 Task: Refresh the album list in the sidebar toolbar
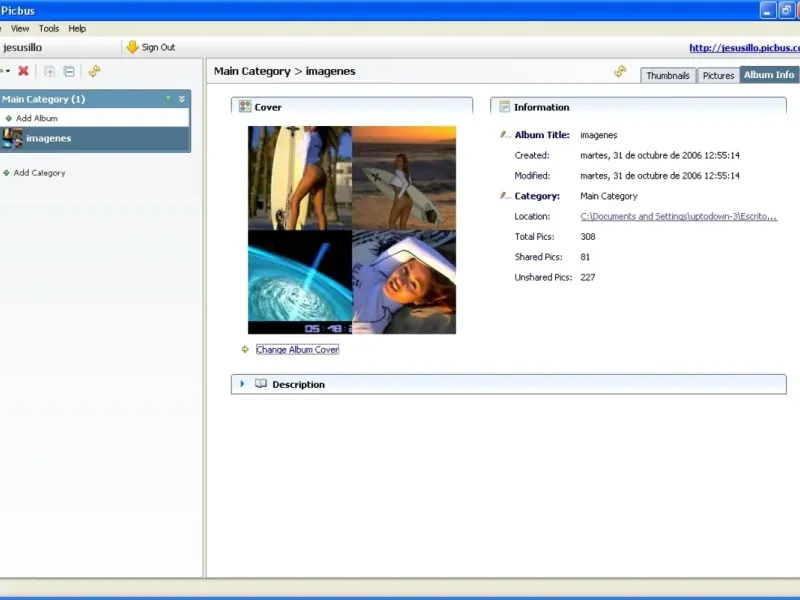pos(94,71)
